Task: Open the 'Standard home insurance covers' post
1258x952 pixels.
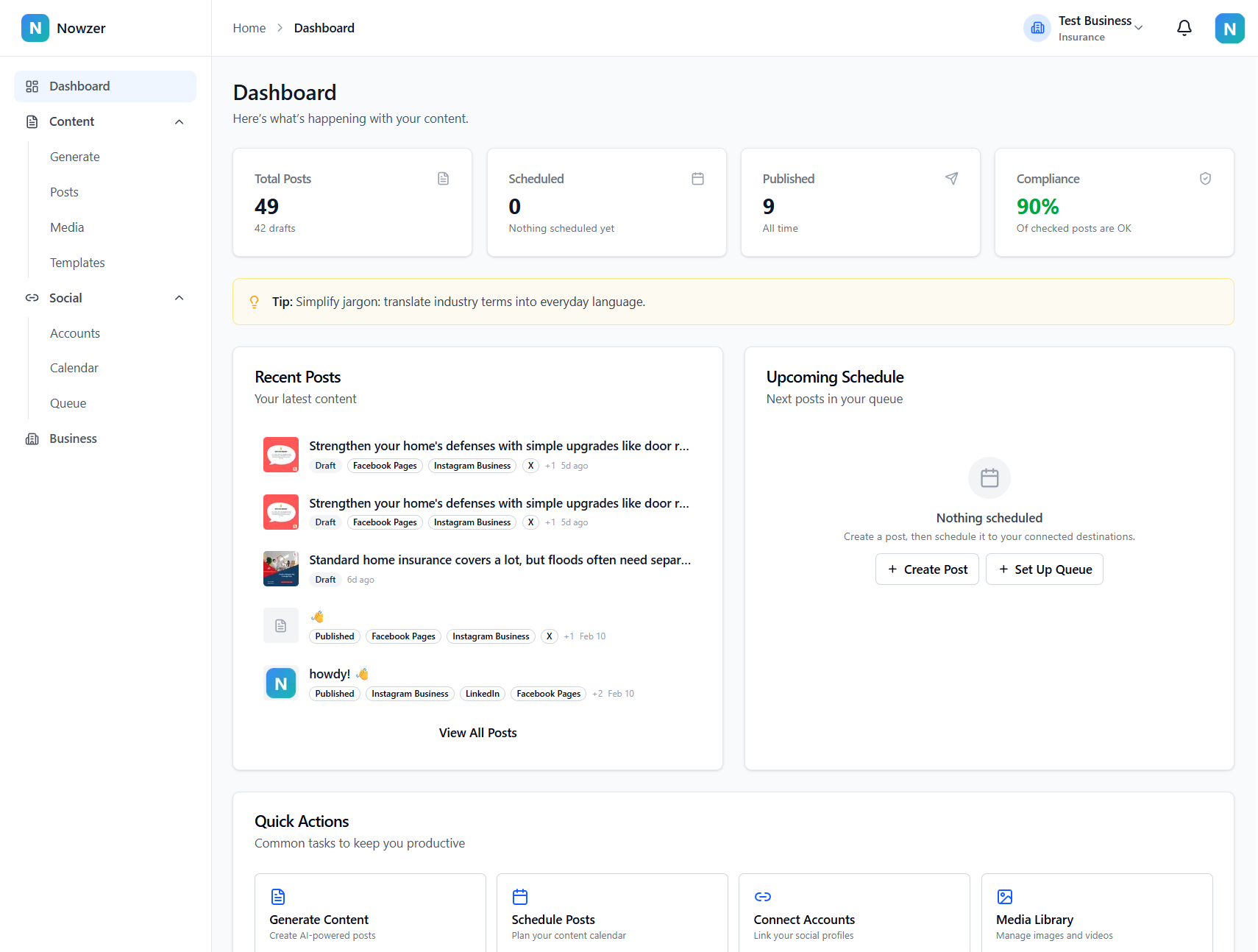Action: point(500,560)
